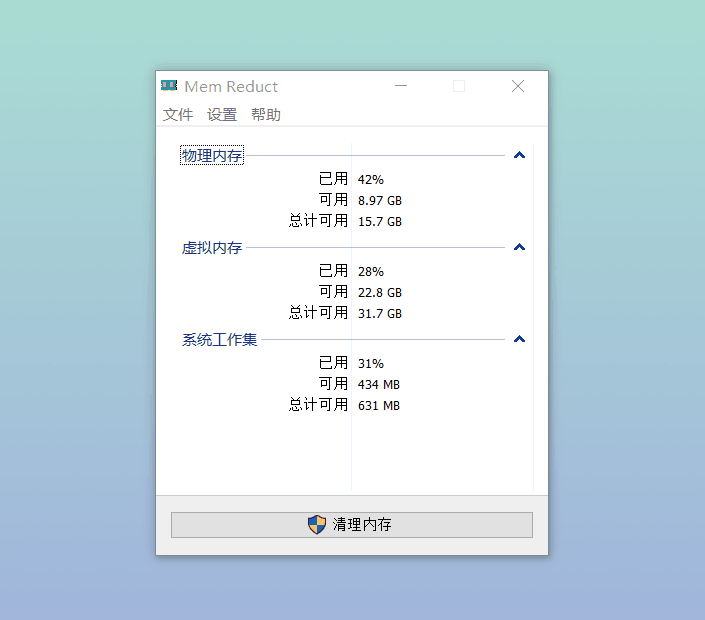
Task: Collapse the 虚拟内存 group chevron
Action: click(519, 247)
